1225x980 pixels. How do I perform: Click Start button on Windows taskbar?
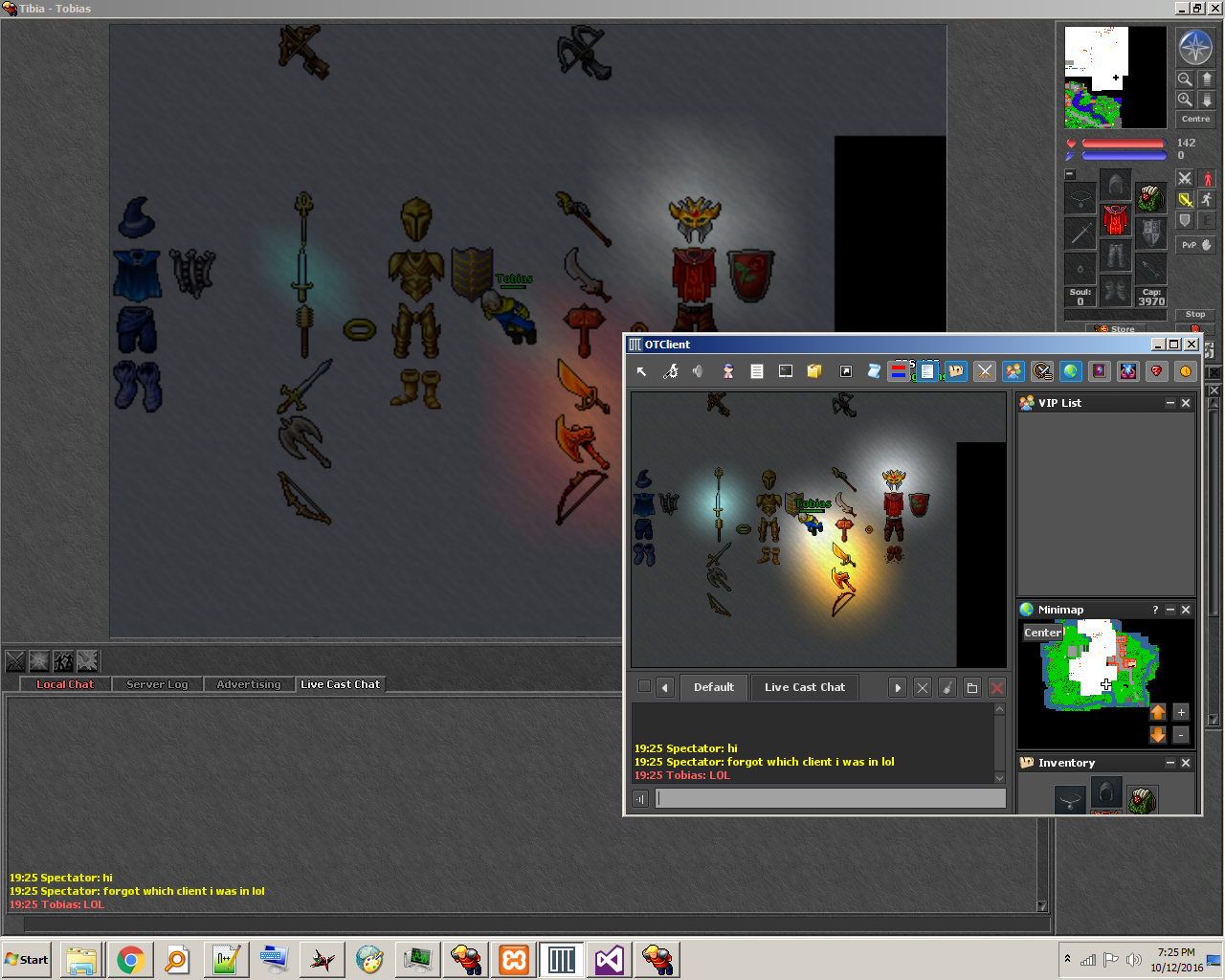pos(27,960)
